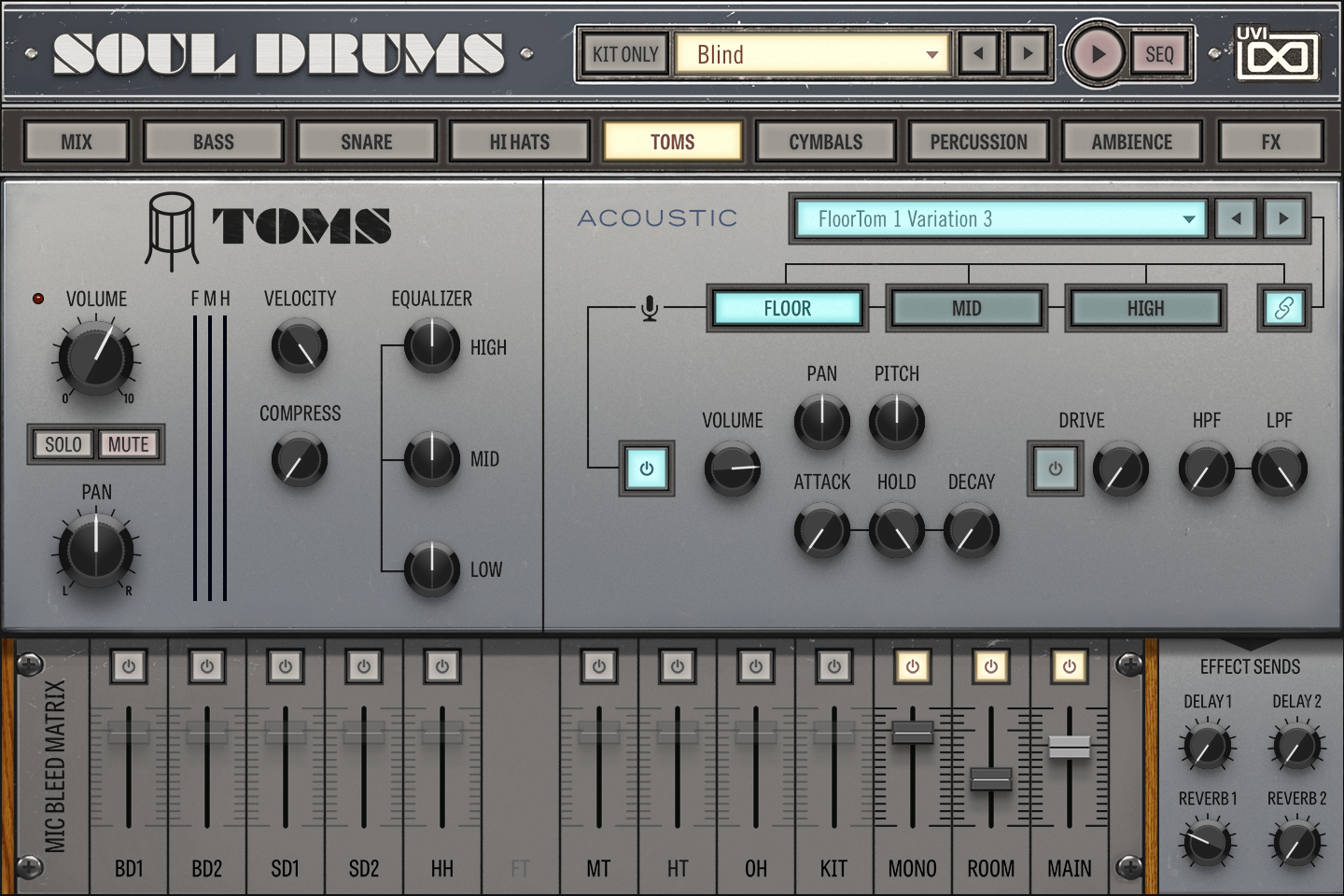
Task: Toggle SD2 mic bleed power button
Action: tap(364, 666)
